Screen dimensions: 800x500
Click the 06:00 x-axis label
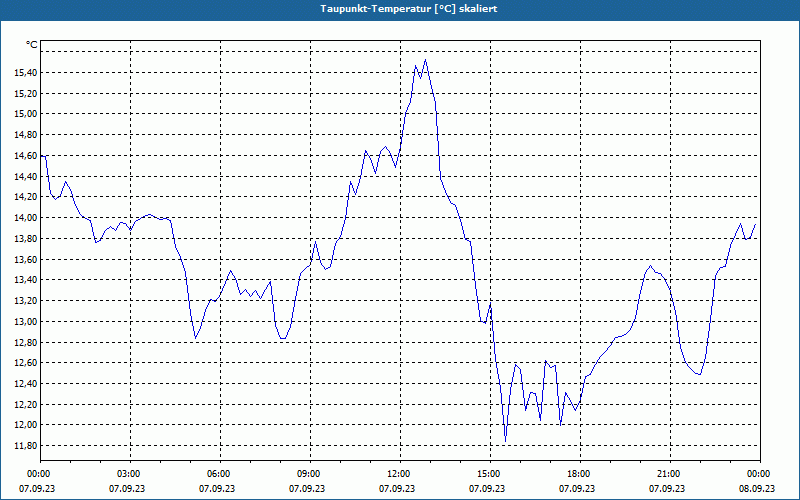(217, 474)
